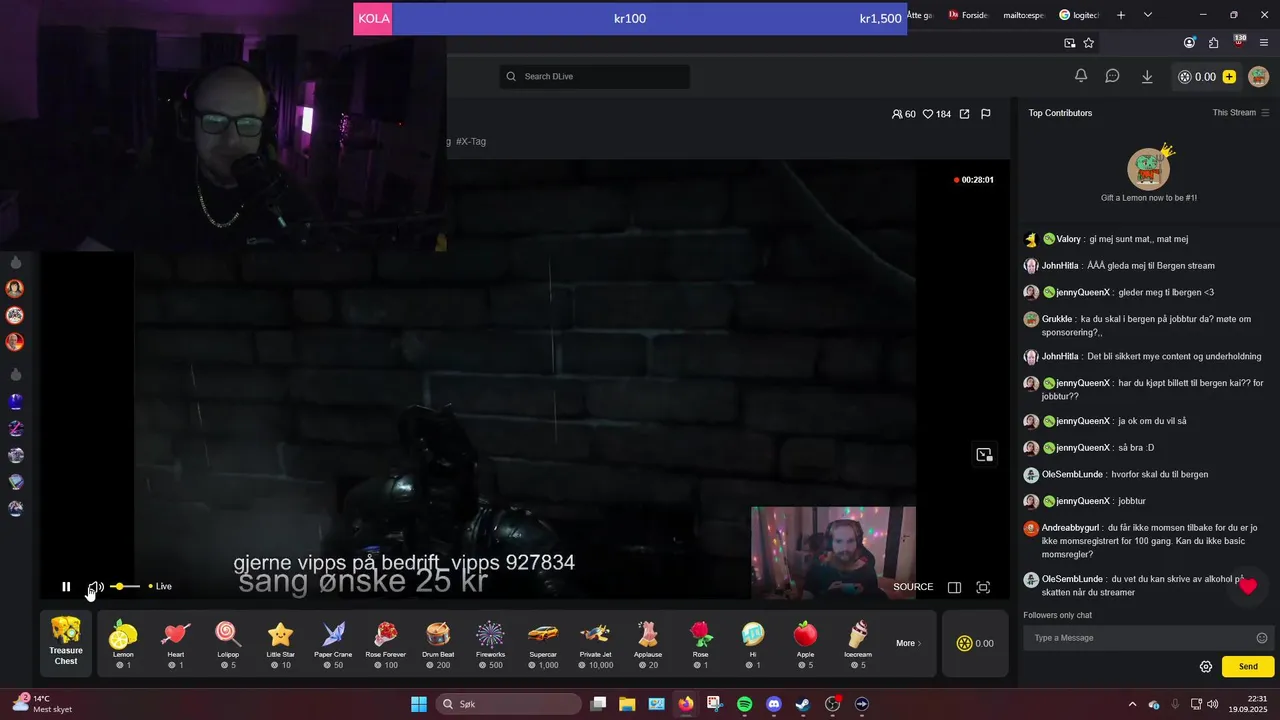This screenshot has height=720, width=1280.
Task: Send a Drum Beat gift
Action: 438,644
